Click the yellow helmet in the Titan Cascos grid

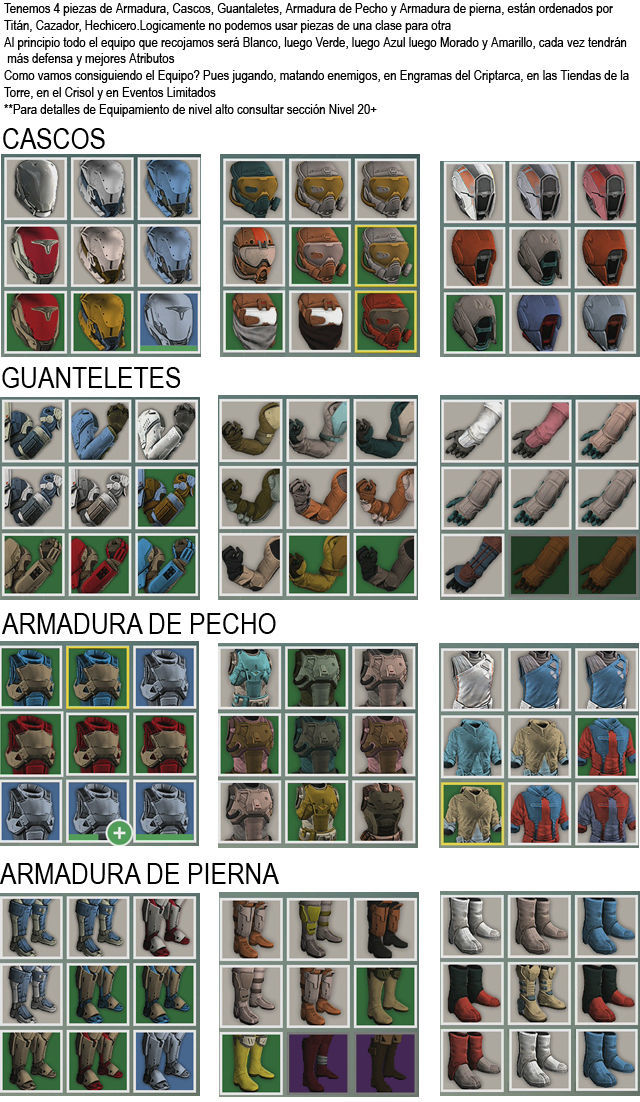(x=102, y=320)
